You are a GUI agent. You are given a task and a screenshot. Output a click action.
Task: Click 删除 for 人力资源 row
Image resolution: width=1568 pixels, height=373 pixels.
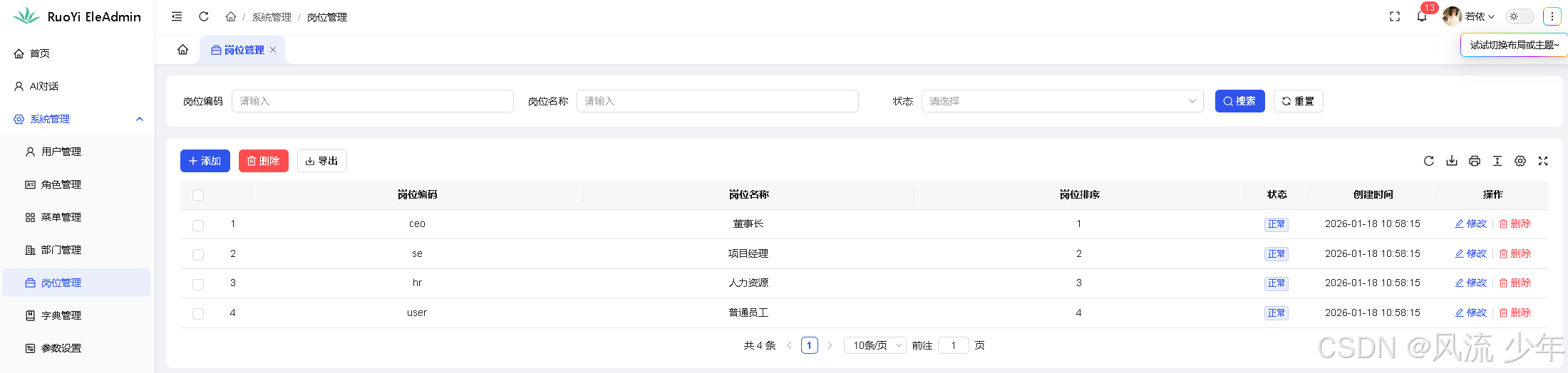coord(1515,283)
